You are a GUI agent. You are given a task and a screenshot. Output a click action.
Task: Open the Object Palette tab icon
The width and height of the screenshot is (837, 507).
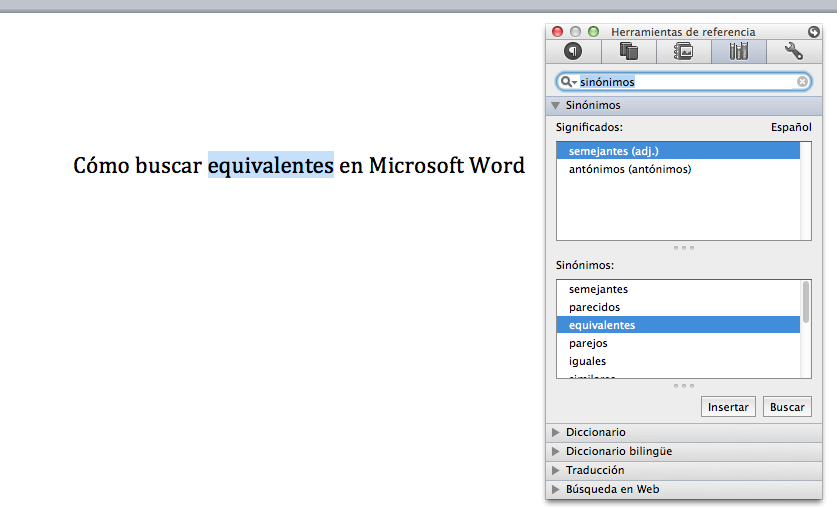tap(684, 52)
